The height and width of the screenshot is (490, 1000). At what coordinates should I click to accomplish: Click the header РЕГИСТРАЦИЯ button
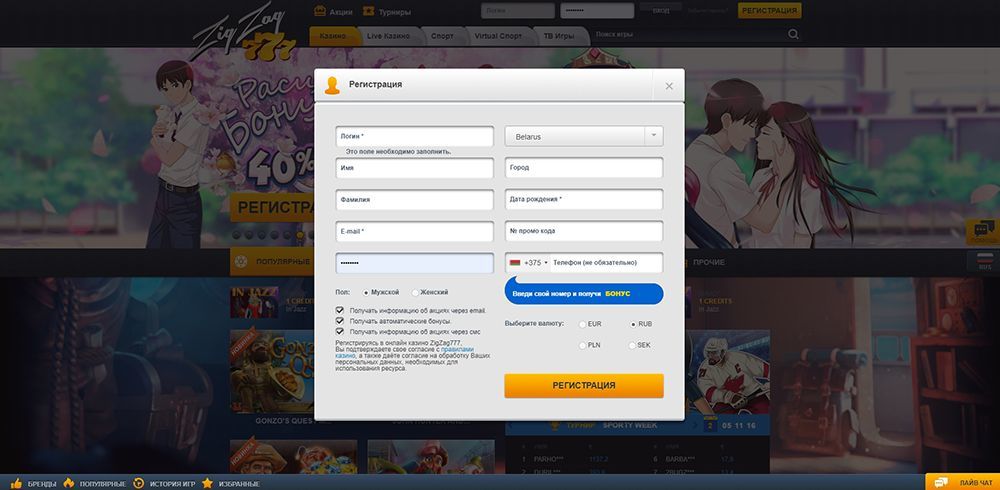click(x=769, y=11)
